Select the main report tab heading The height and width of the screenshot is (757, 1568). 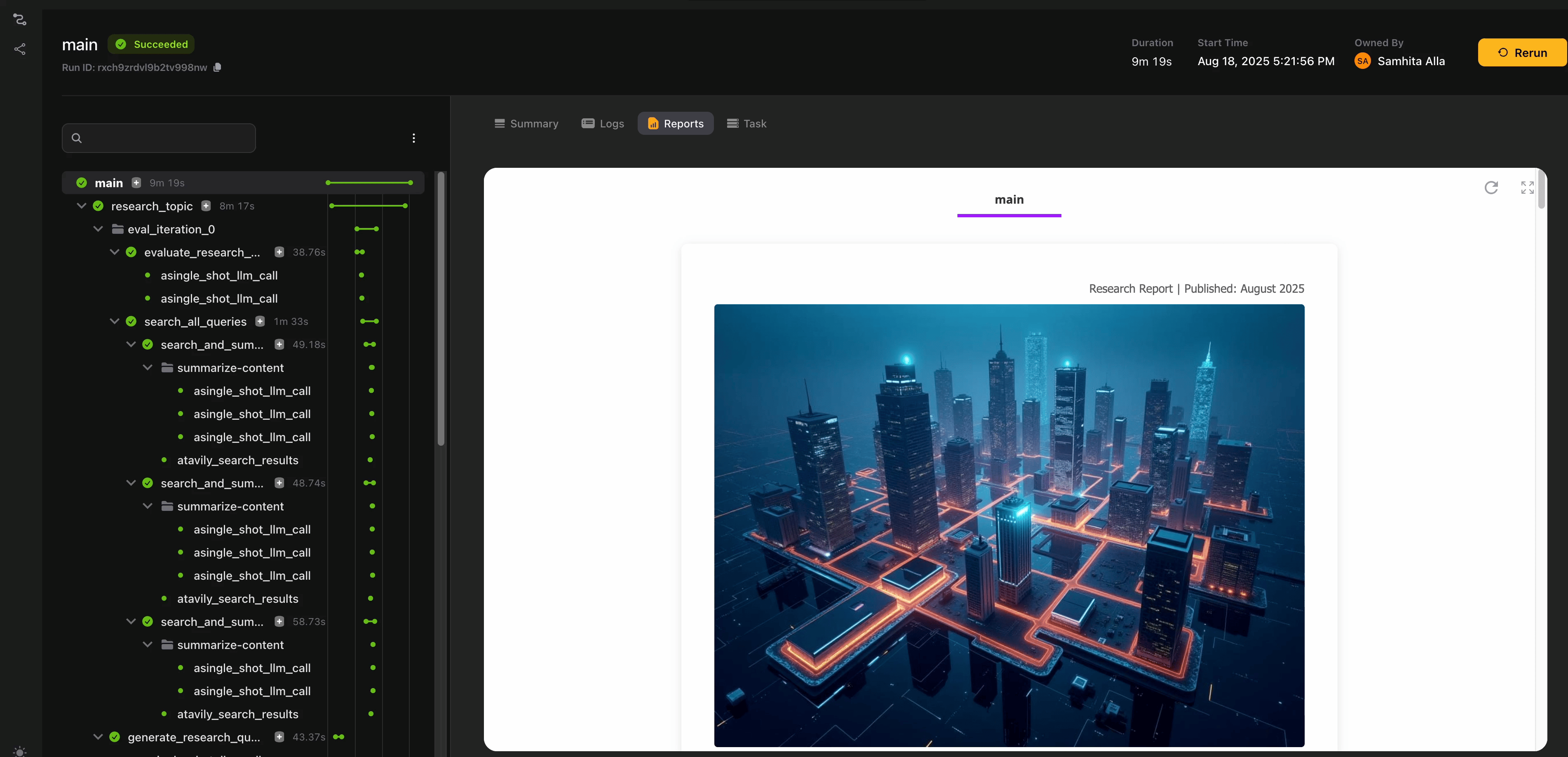[x=1009, y=200]
